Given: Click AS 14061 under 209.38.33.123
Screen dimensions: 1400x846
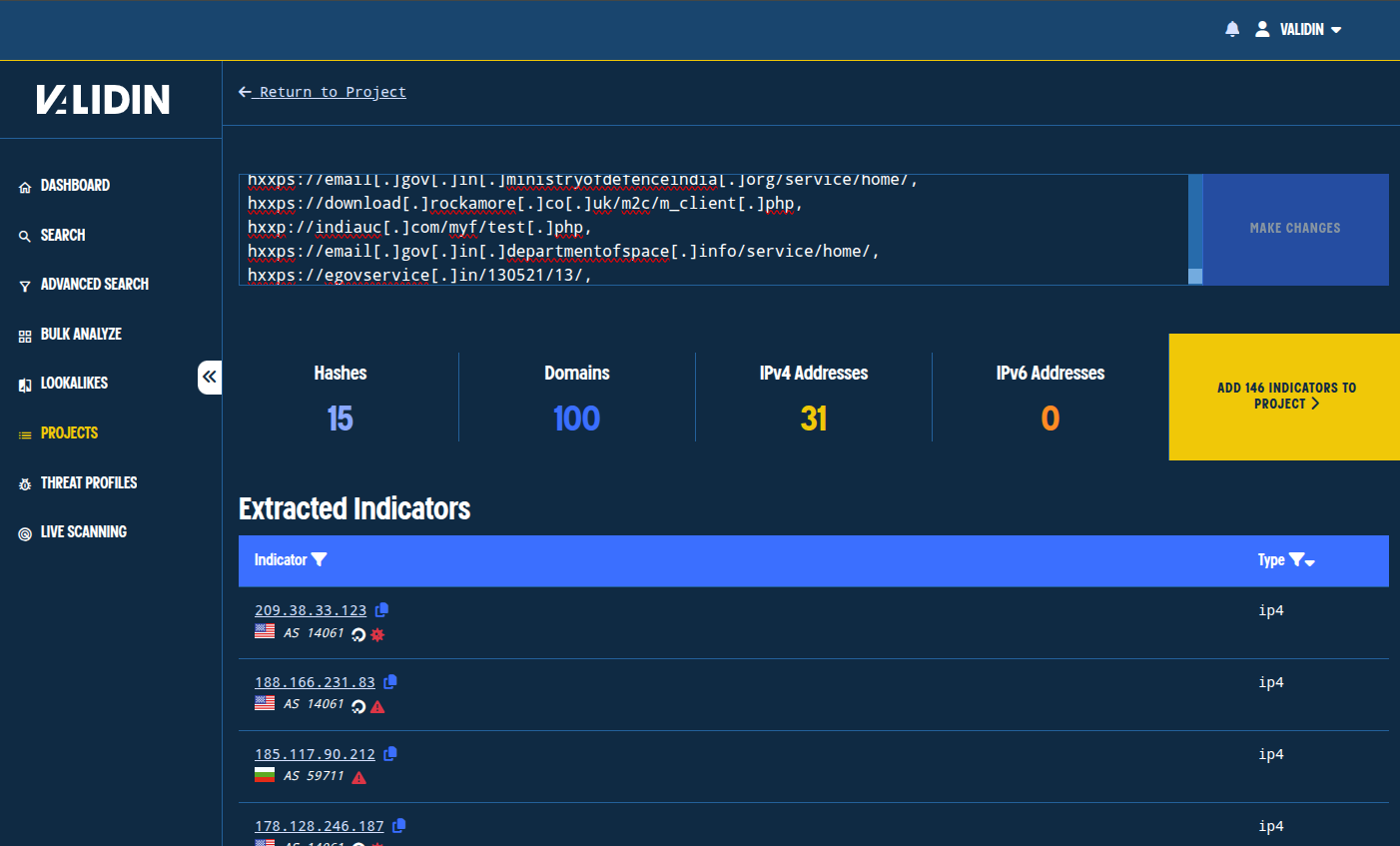Looking at the screenshot, I should click(314, 633).
